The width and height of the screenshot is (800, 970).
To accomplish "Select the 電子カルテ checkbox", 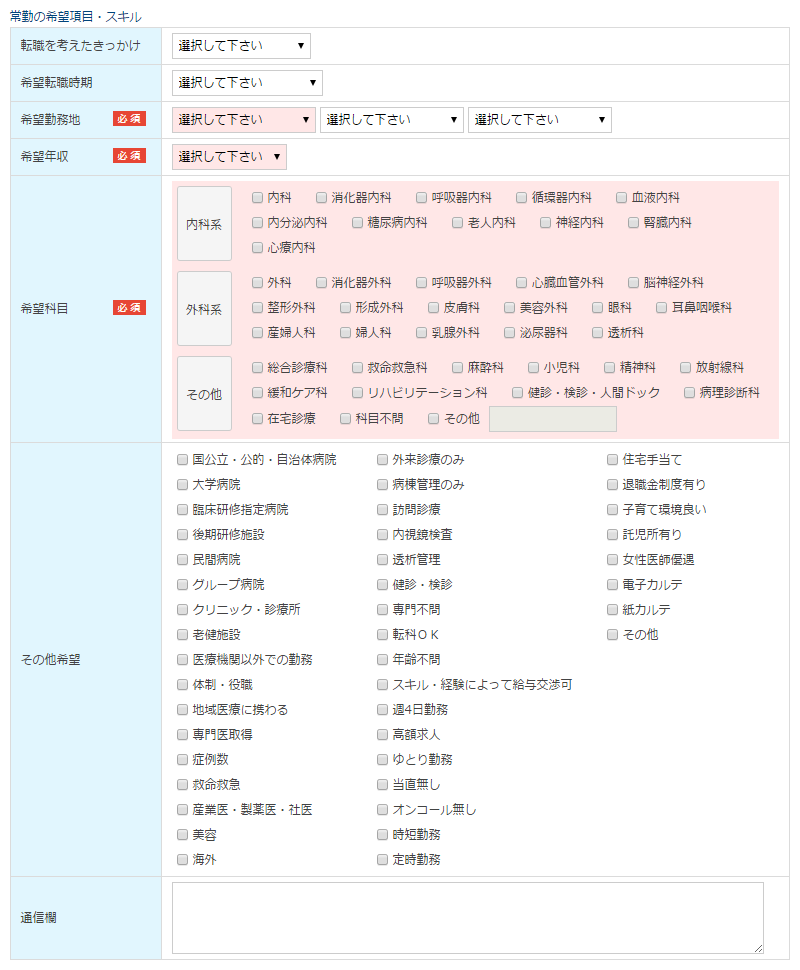I will (613, 585).
